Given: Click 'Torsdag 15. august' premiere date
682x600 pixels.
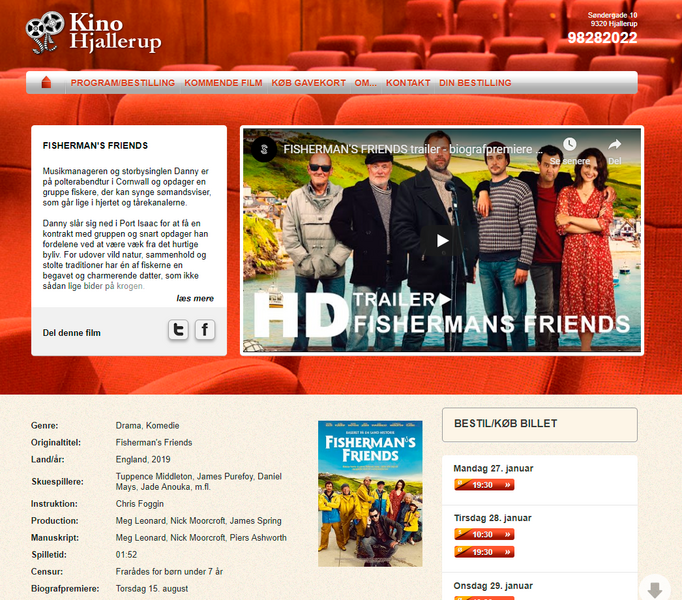Looking at the screenshot, I should click(152, 589).
